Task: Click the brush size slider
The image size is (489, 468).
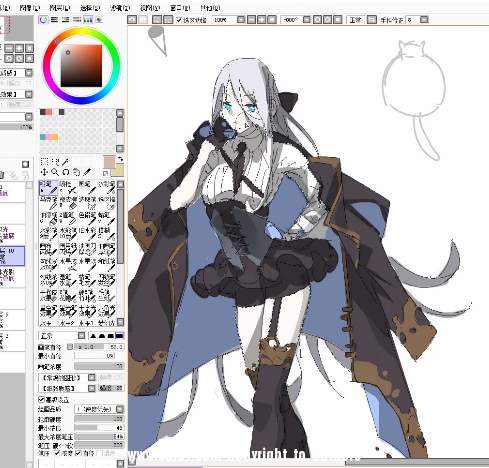Action: tap(99, 347)
